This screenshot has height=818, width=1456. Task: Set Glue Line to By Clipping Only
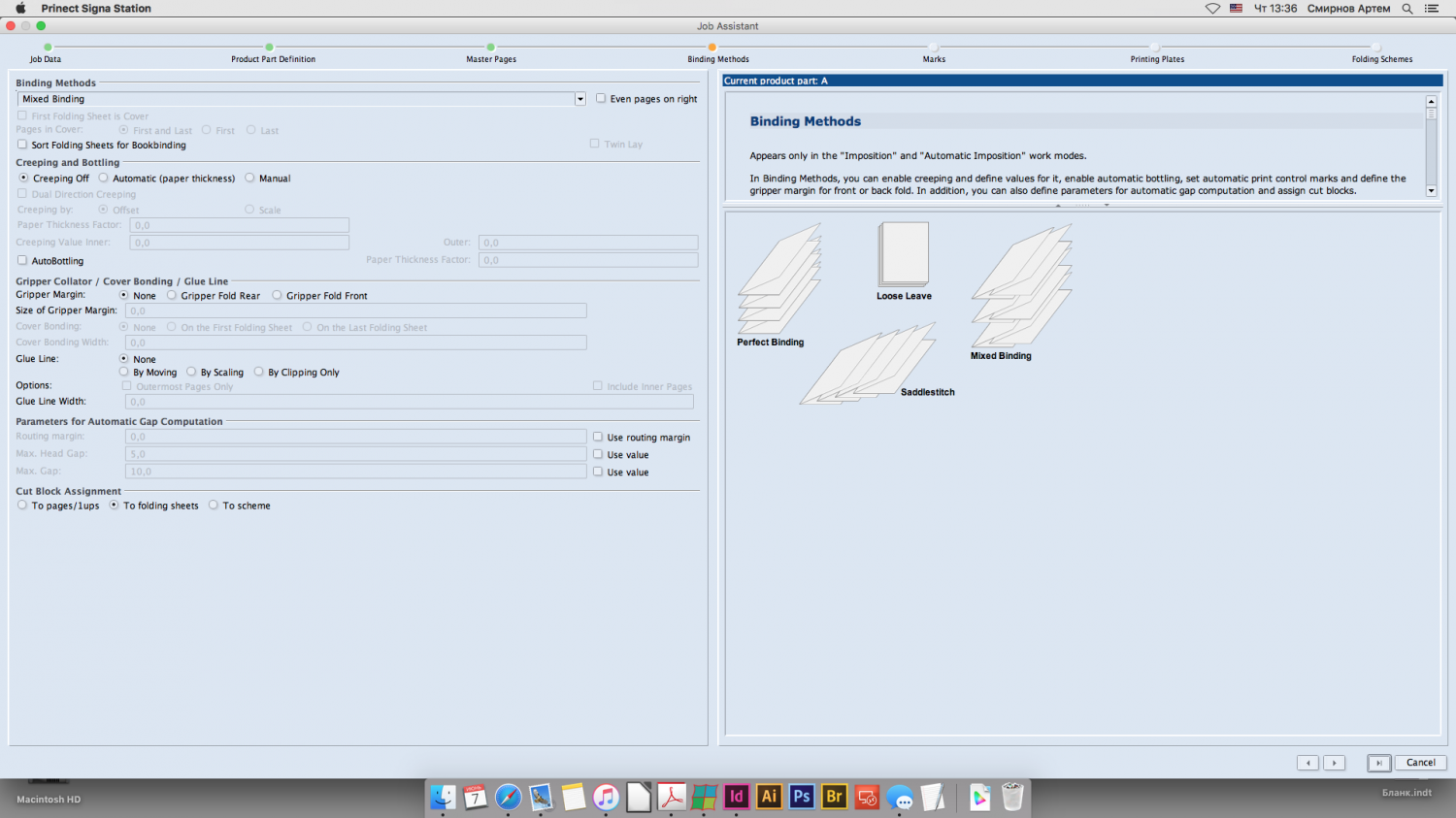pos(259,372)
